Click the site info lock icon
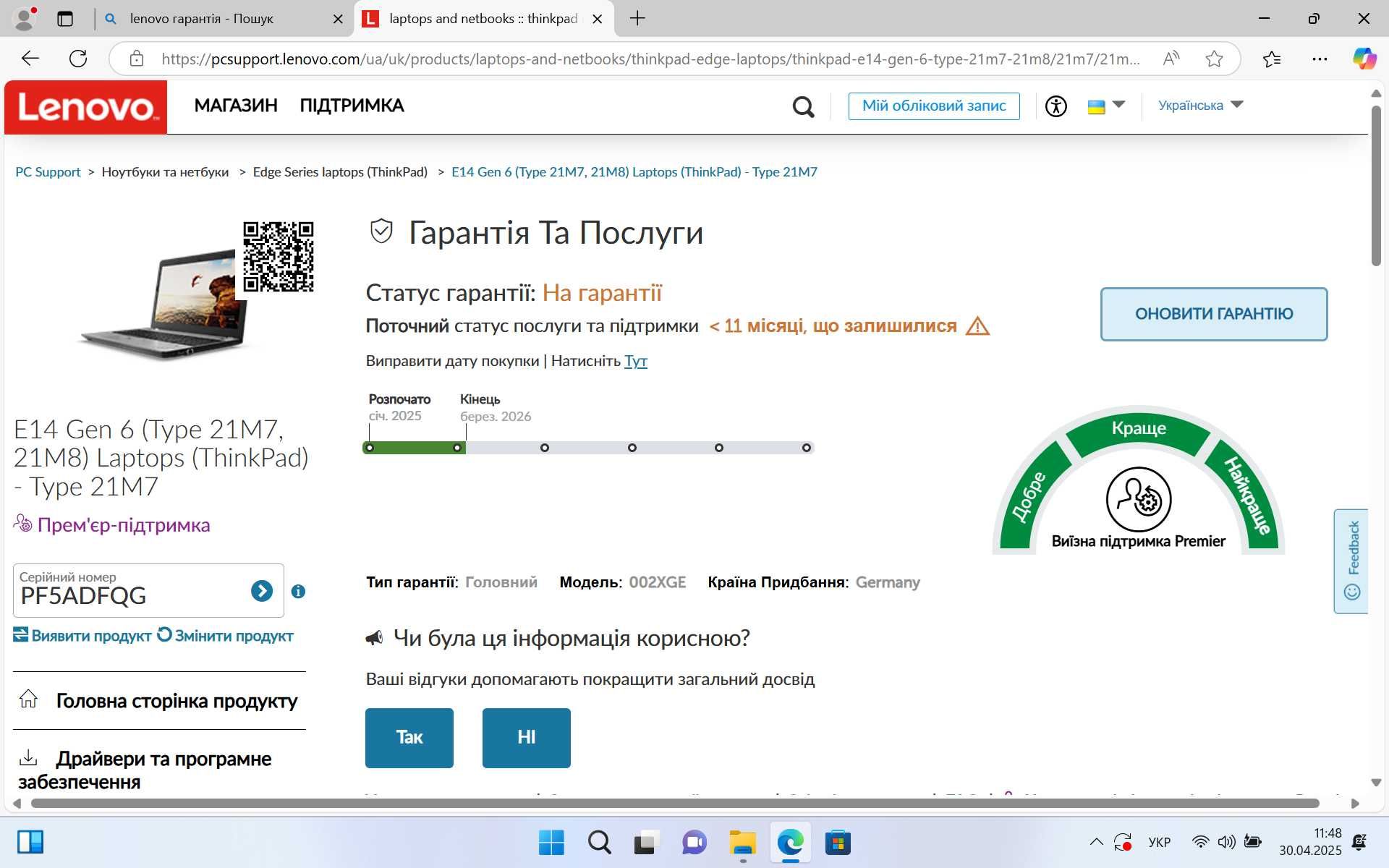 coord(137,59)
